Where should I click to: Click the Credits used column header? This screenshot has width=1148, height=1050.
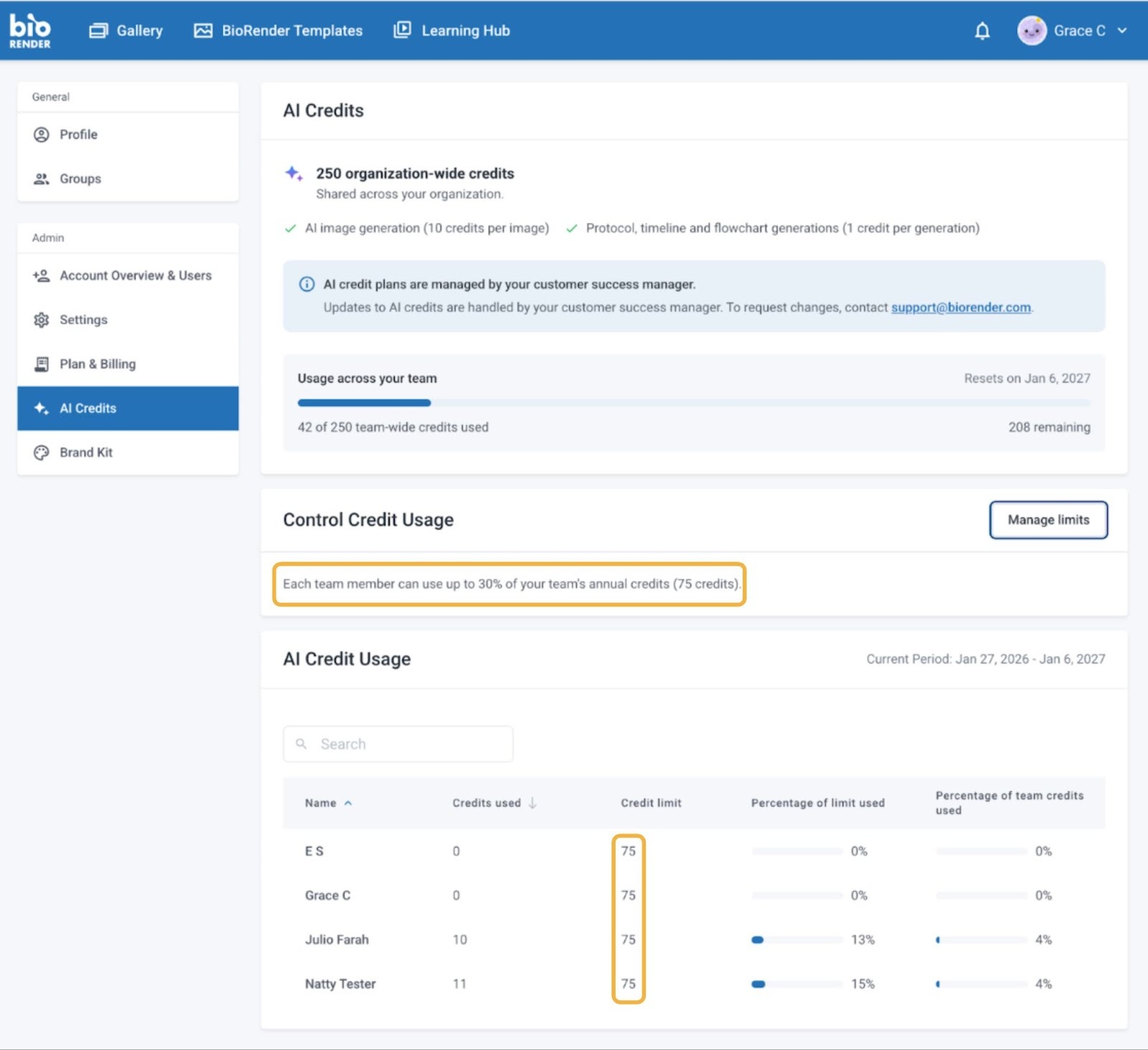coord(486,803)
